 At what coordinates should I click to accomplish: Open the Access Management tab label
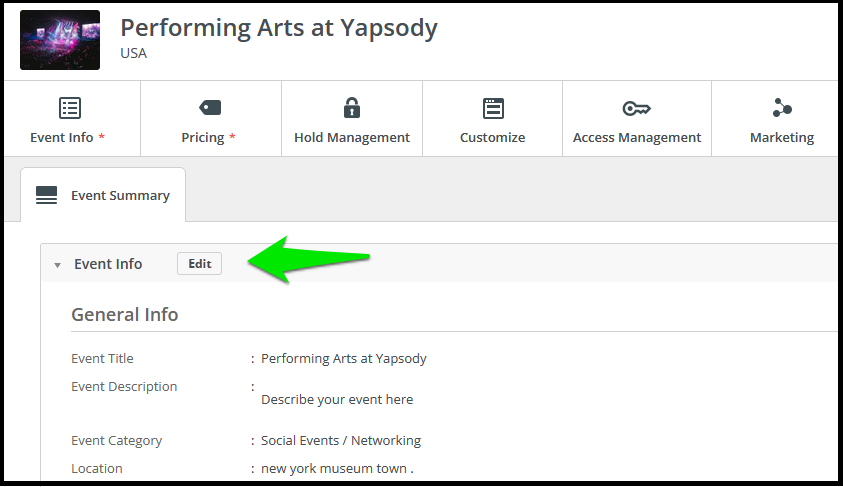click(637, 138)
